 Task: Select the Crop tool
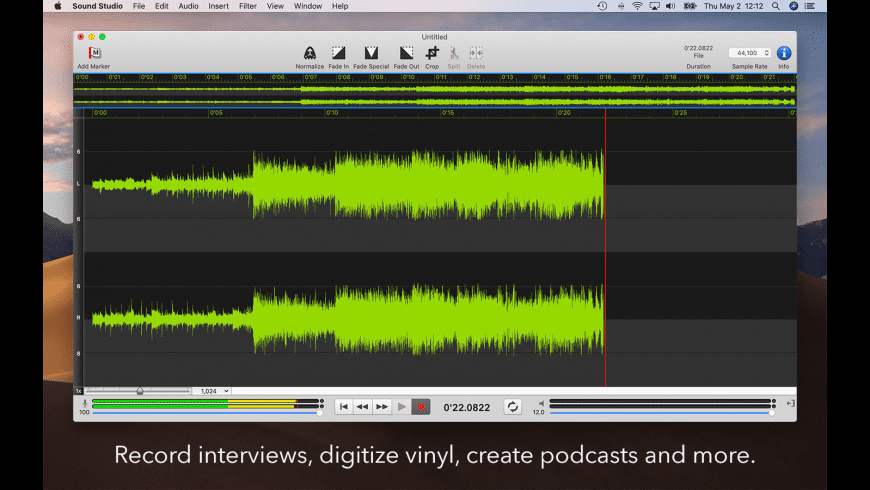point(432,53)
